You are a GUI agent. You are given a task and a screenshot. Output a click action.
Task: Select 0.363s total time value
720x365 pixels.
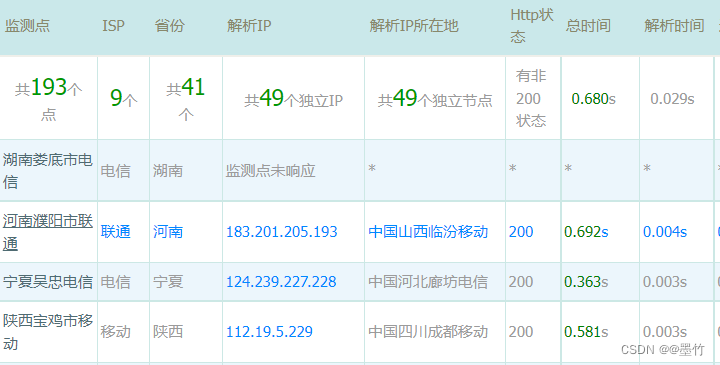[586, 282]
